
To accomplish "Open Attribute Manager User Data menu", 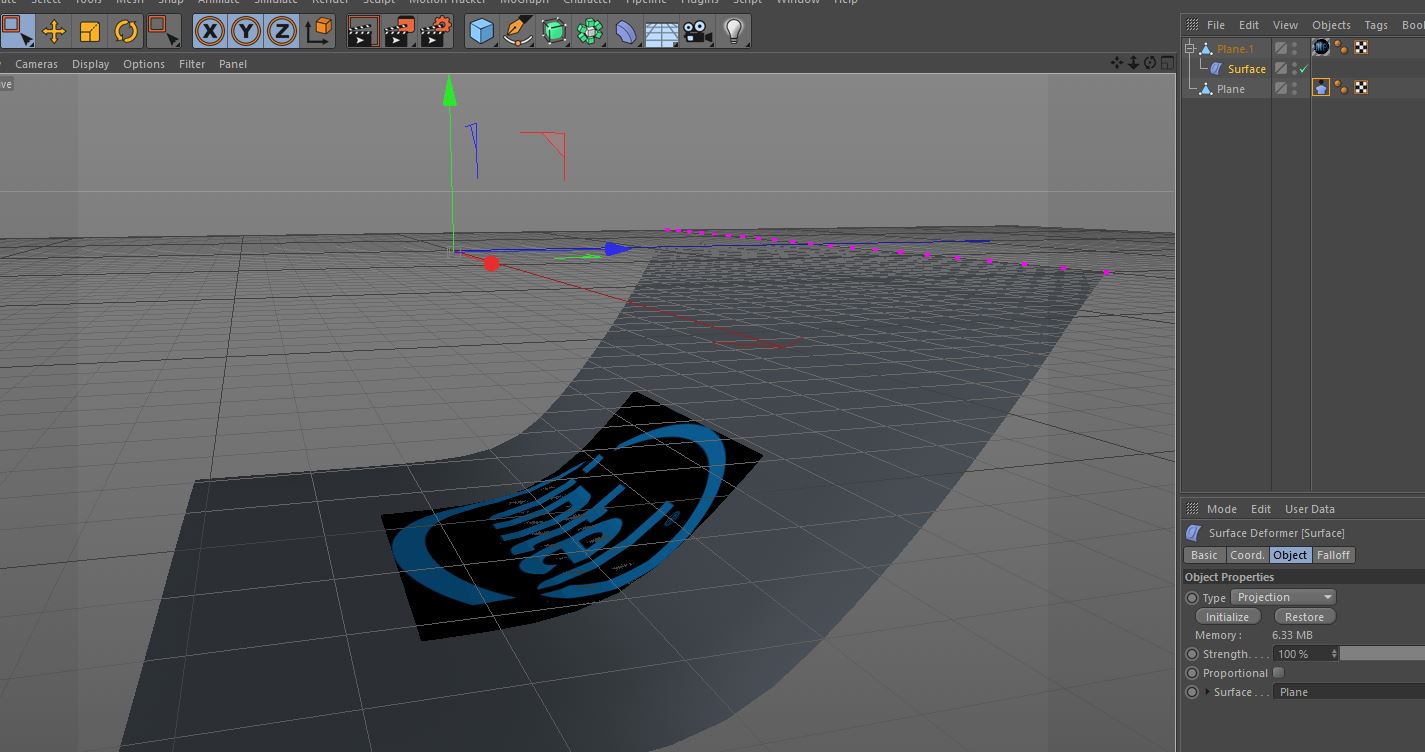I will 1309,509.
